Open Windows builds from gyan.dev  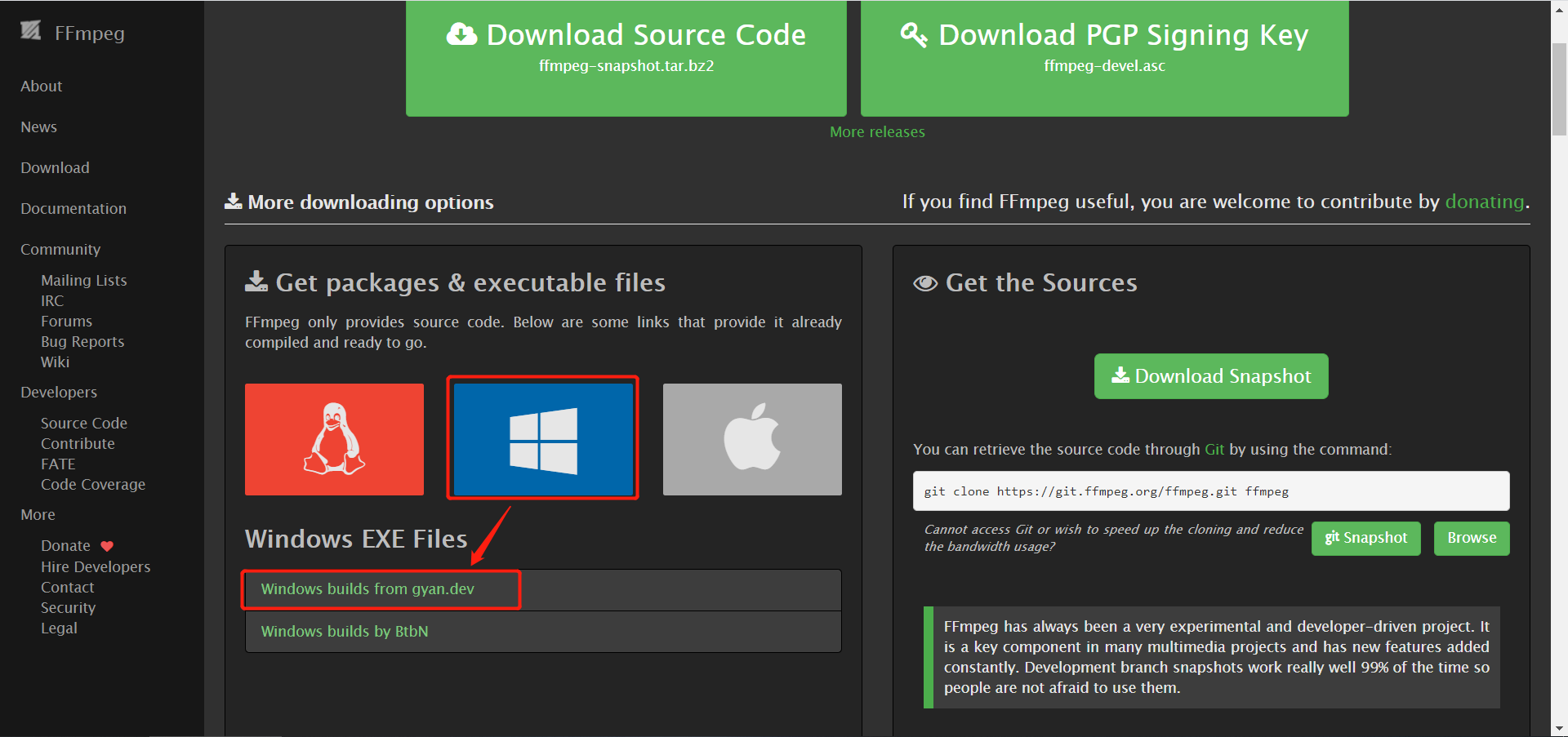pyautogui.click(x=367, y=588)
